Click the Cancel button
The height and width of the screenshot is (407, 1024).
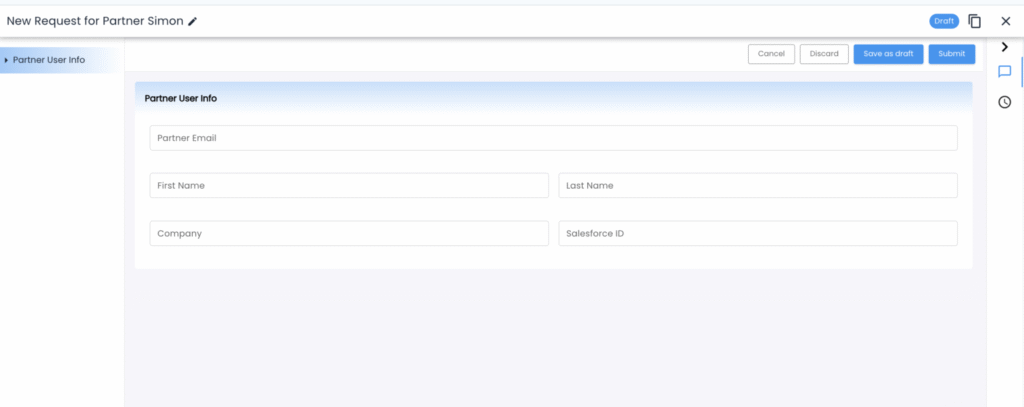click(x=771, y=54)
